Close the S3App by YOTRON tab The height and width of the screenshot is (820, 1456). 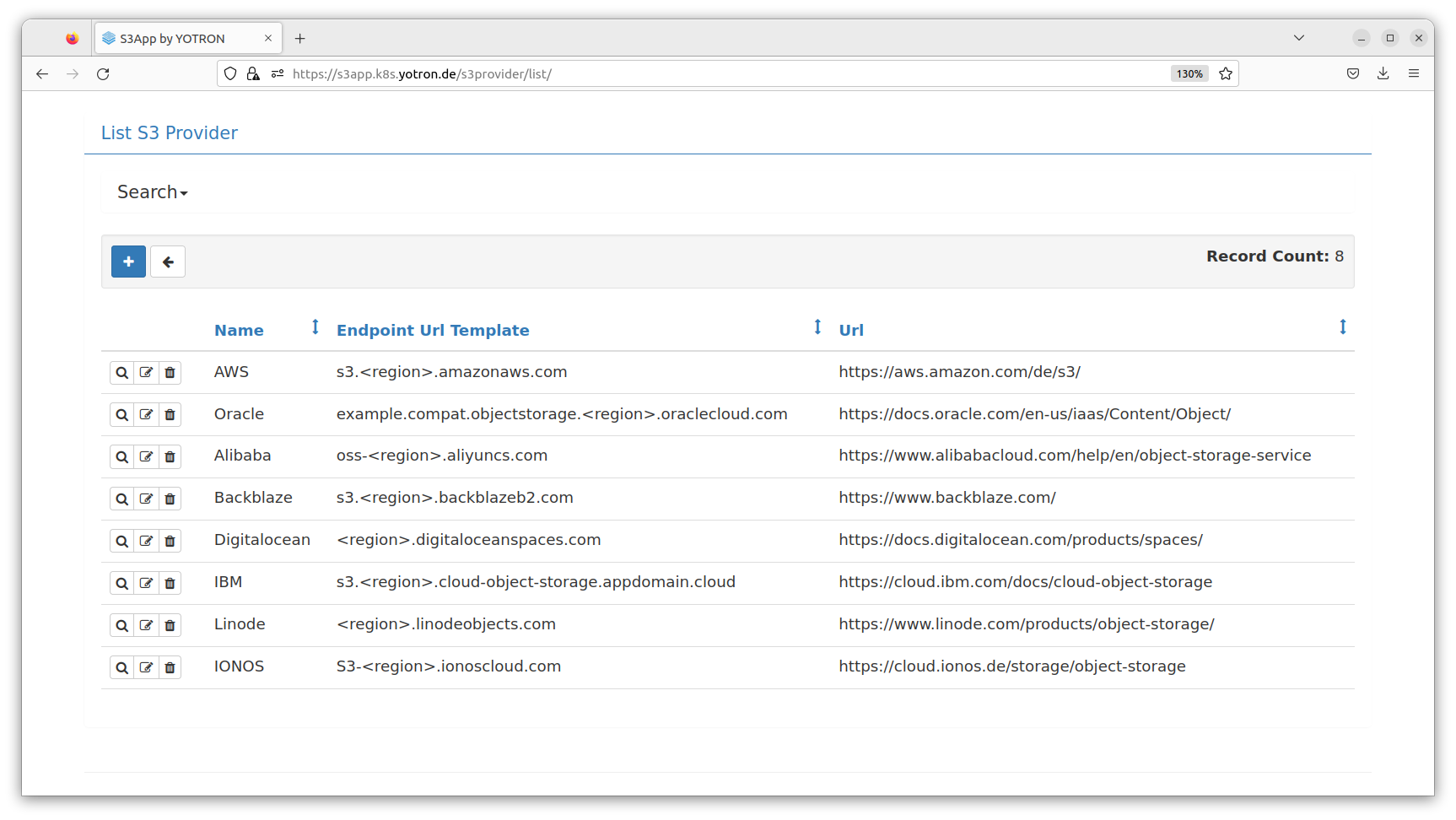268,39
